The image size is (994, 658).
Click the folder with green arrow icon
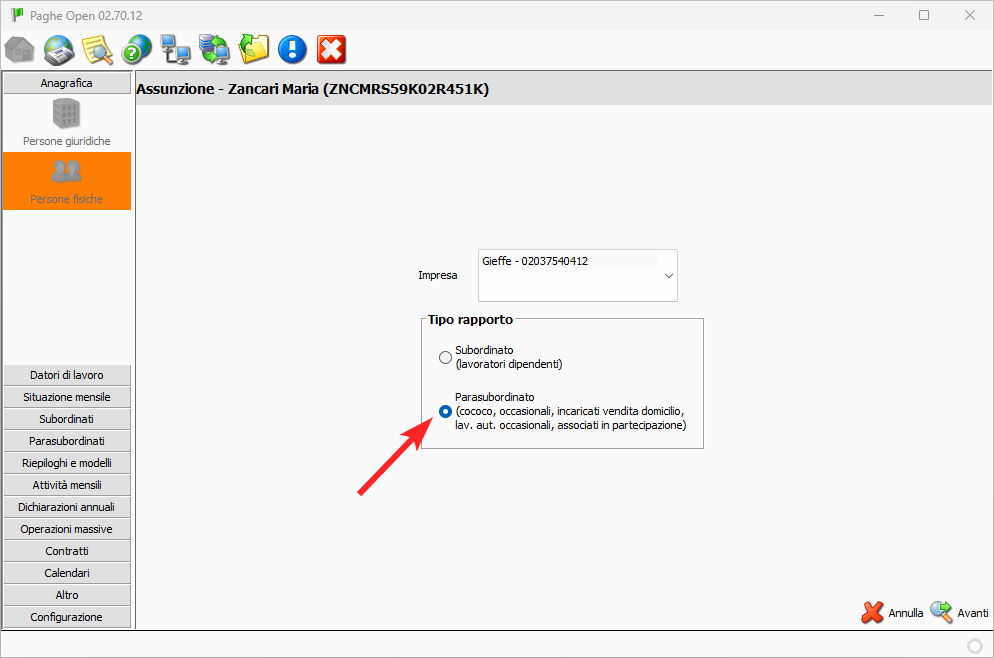(254, 49)
